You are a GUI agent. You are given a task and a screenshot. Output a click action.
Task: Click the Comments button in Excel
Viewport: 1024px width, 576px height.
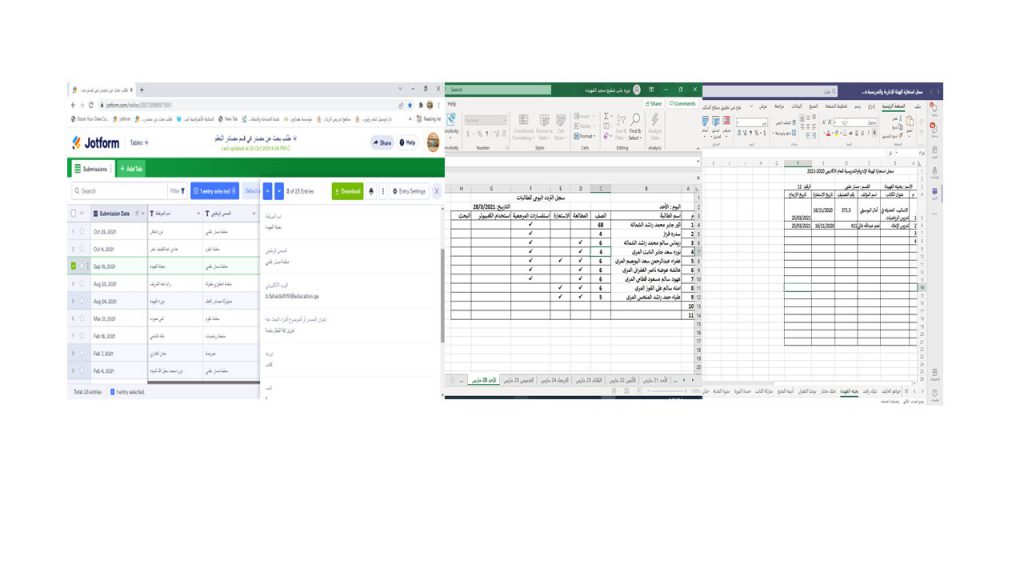(683, 103)
